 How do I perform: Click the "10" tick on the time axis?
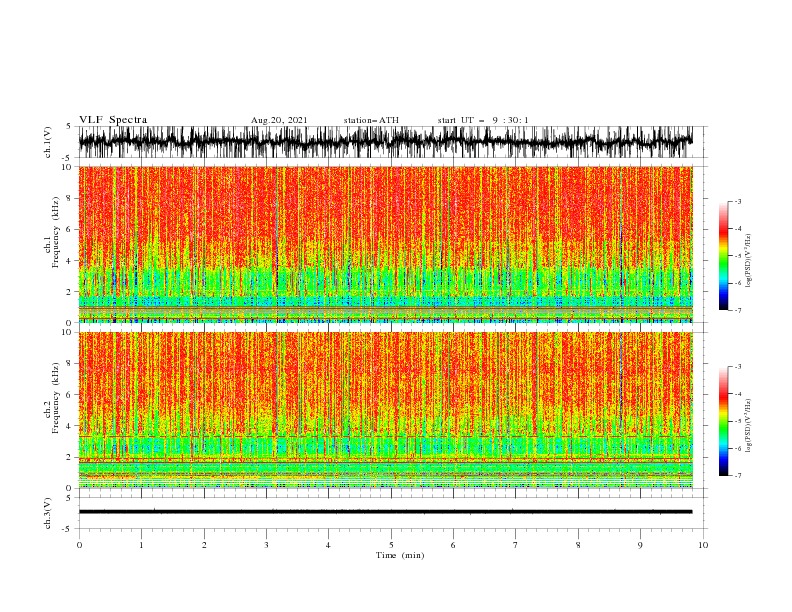(703, 545)
